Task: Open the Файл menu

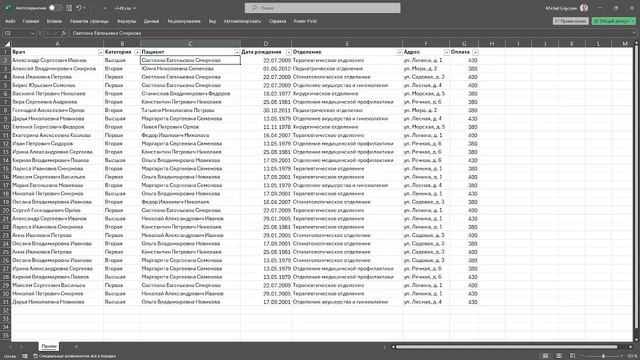Action: (10, 21)
